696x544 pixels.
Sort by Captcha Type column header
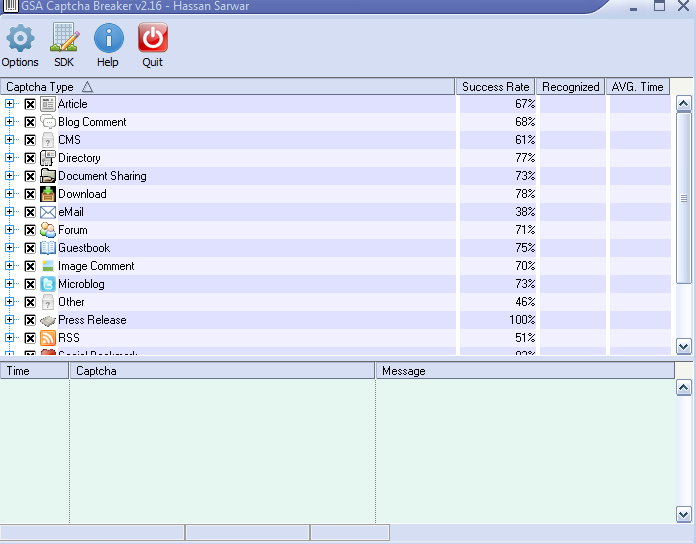tap(227, 87)
